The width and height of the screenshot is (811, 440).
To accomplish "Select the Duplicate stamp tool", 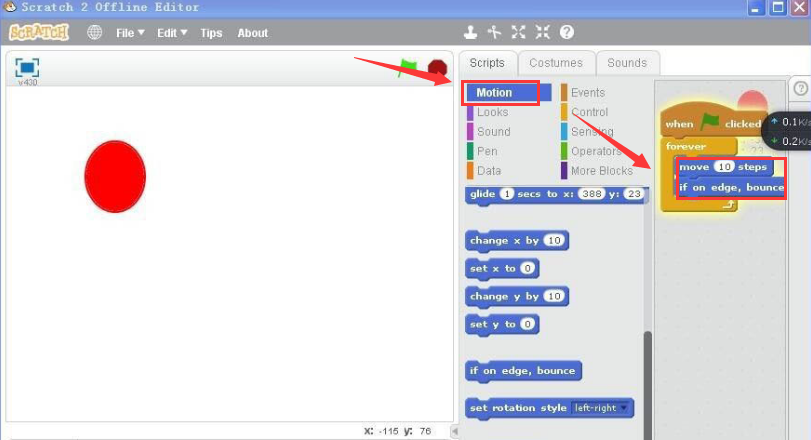I will pyautogui.click(x=470, y=32).
